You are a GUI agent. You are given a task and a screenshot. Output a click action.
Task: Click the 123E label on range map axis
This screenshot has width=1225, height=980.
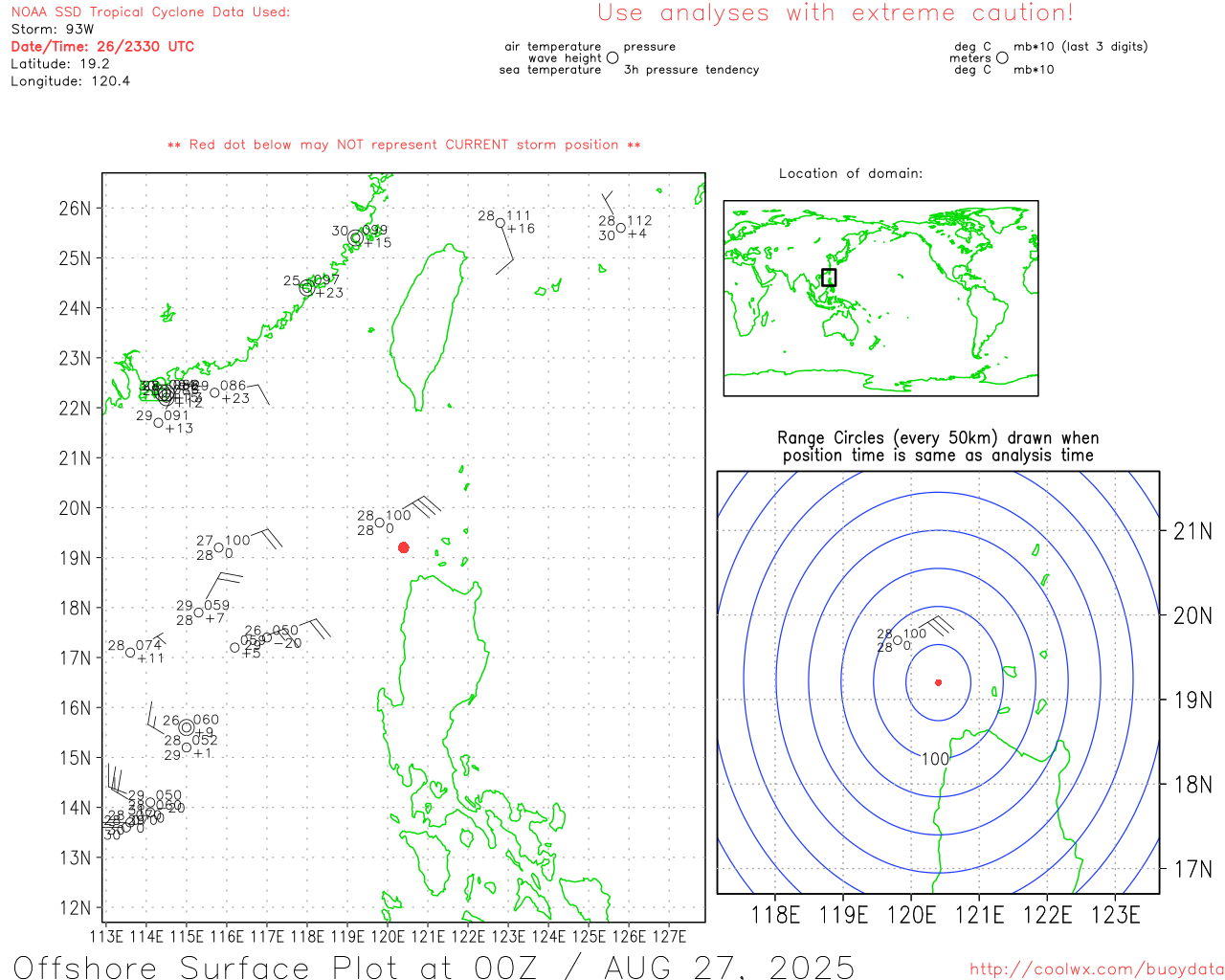click(x=1116, y=915)
